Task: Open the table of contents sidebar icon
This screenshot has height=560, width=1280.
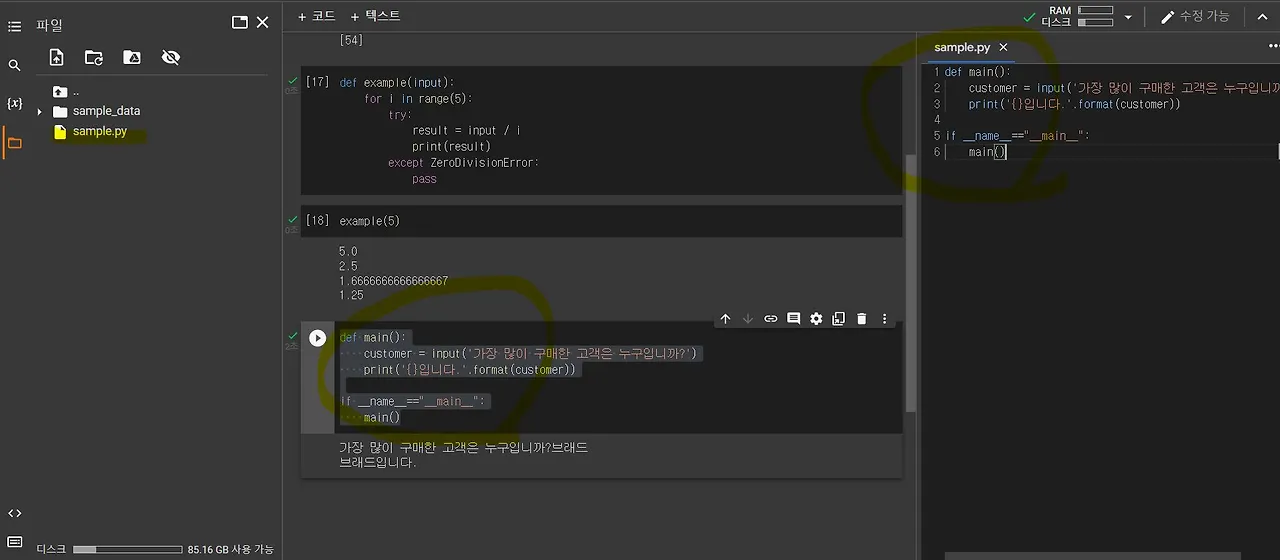Action: coord(14,26)
